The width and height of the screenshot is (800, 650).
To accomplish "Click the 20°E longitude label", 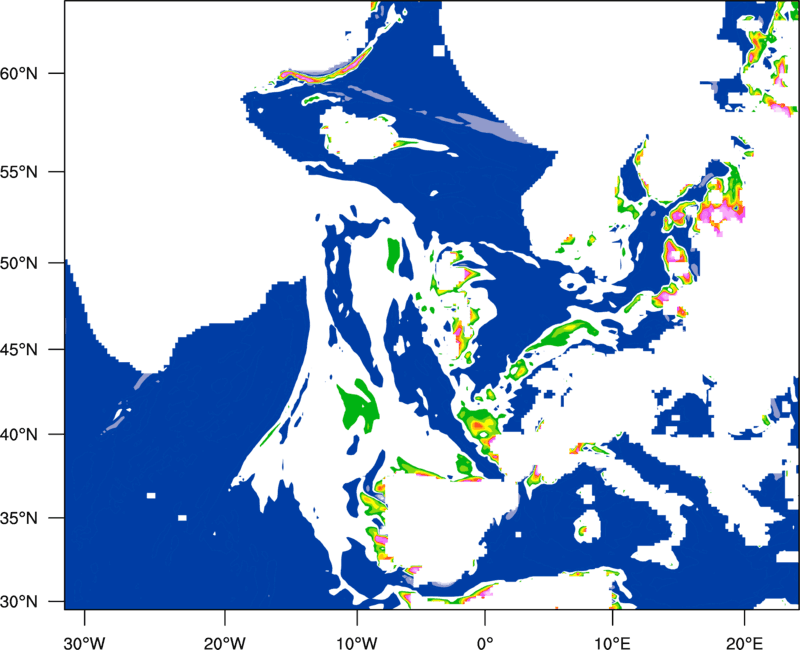I will (744, 643).
